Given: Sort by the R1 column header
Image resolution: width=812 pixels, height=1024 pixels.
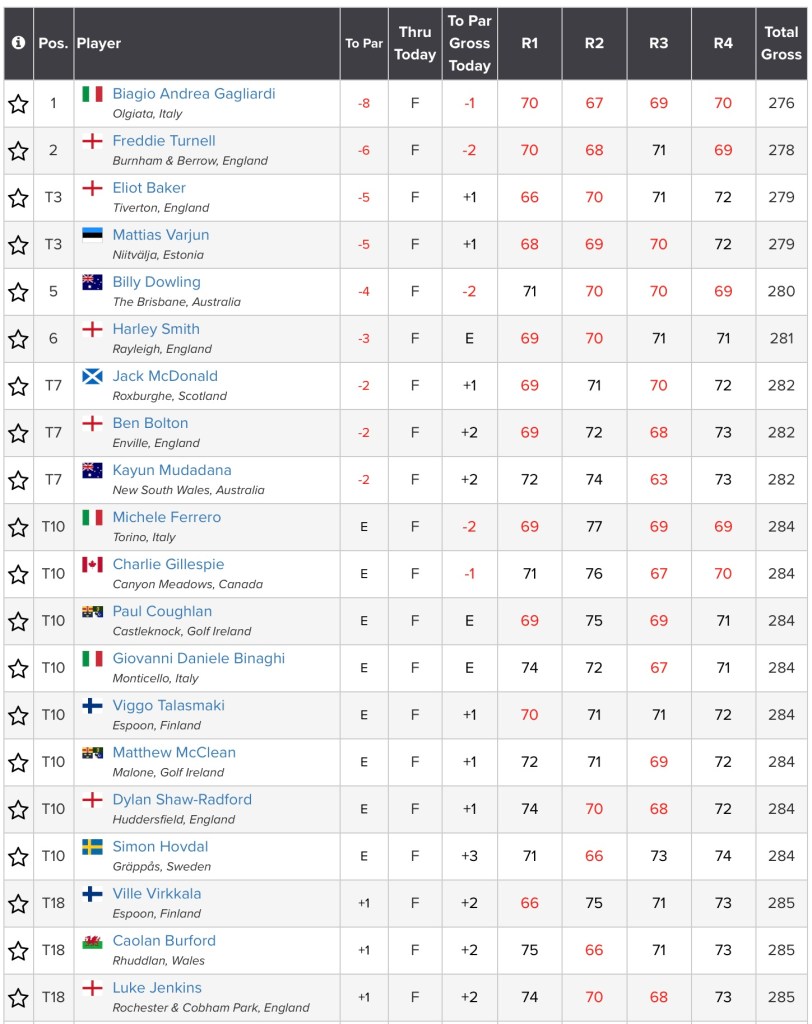Looking at the screenshot, I should [x=529, y=43].
